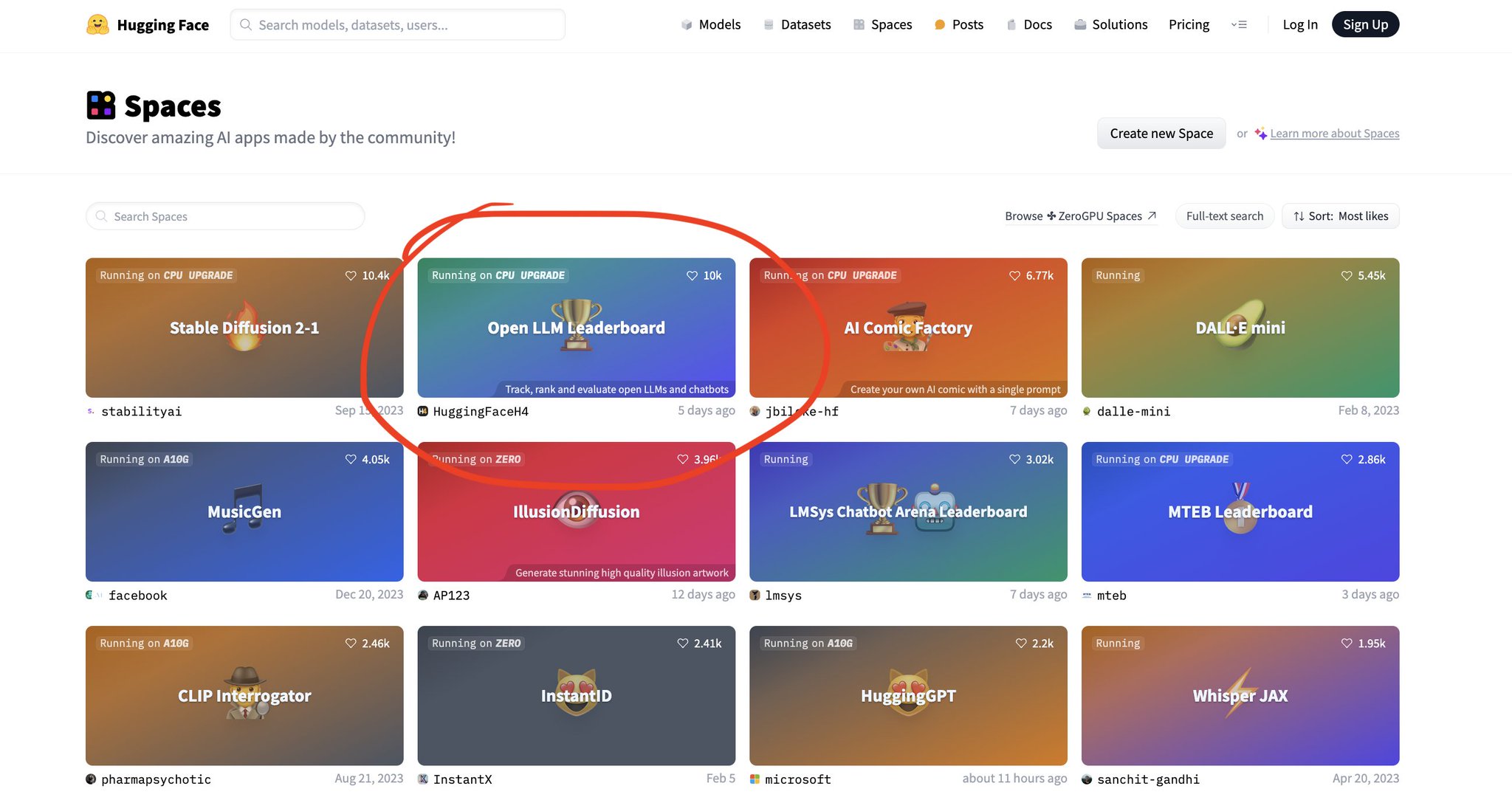The height and width of the screenshot is (800, 1512).
Task: Click the heart icon on HuggingGPT card
Action: (1021, 643)
